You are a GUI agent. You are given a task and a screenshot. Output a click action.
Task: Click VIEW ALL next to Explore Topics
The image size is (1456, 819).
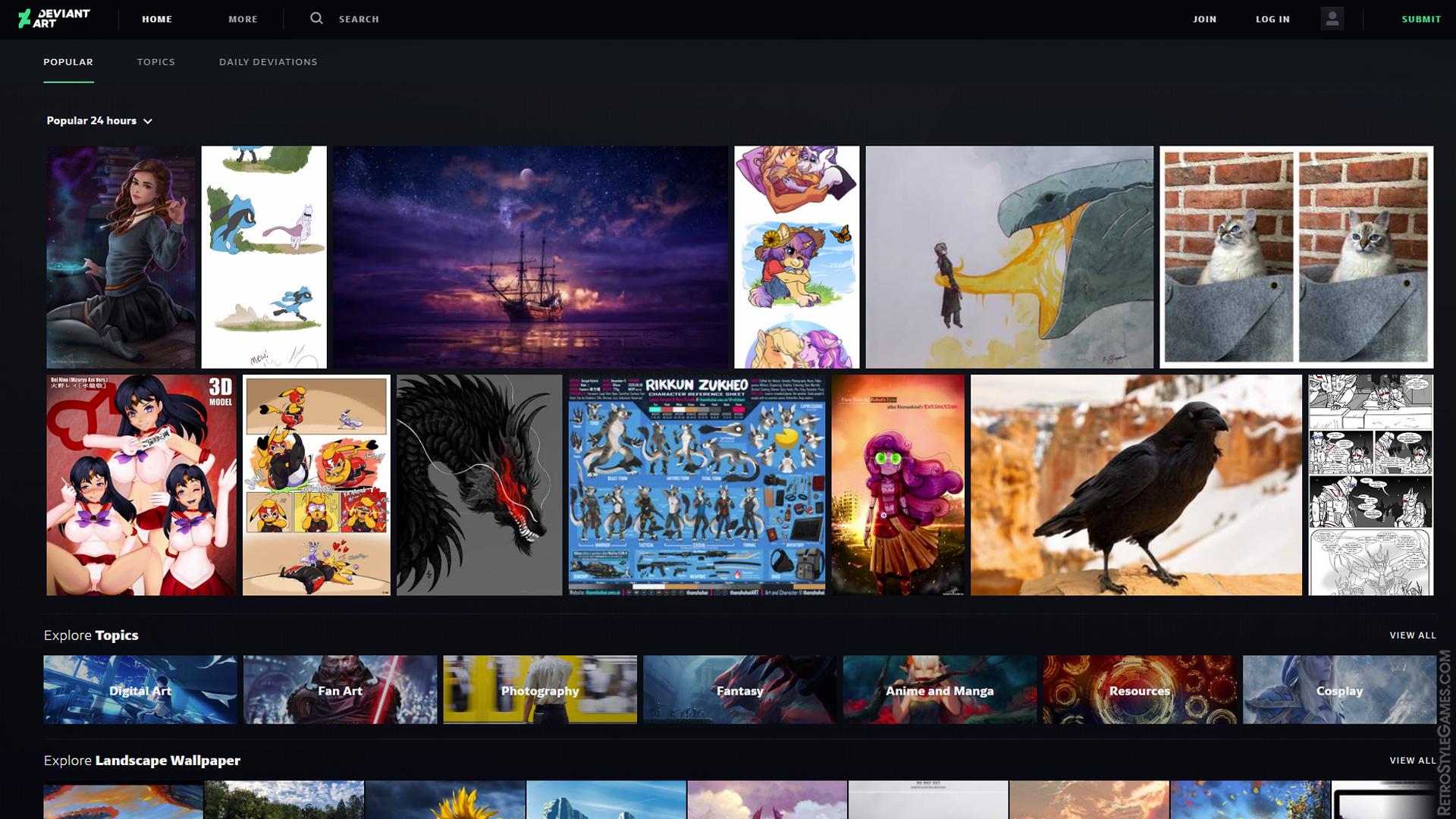1413,635
